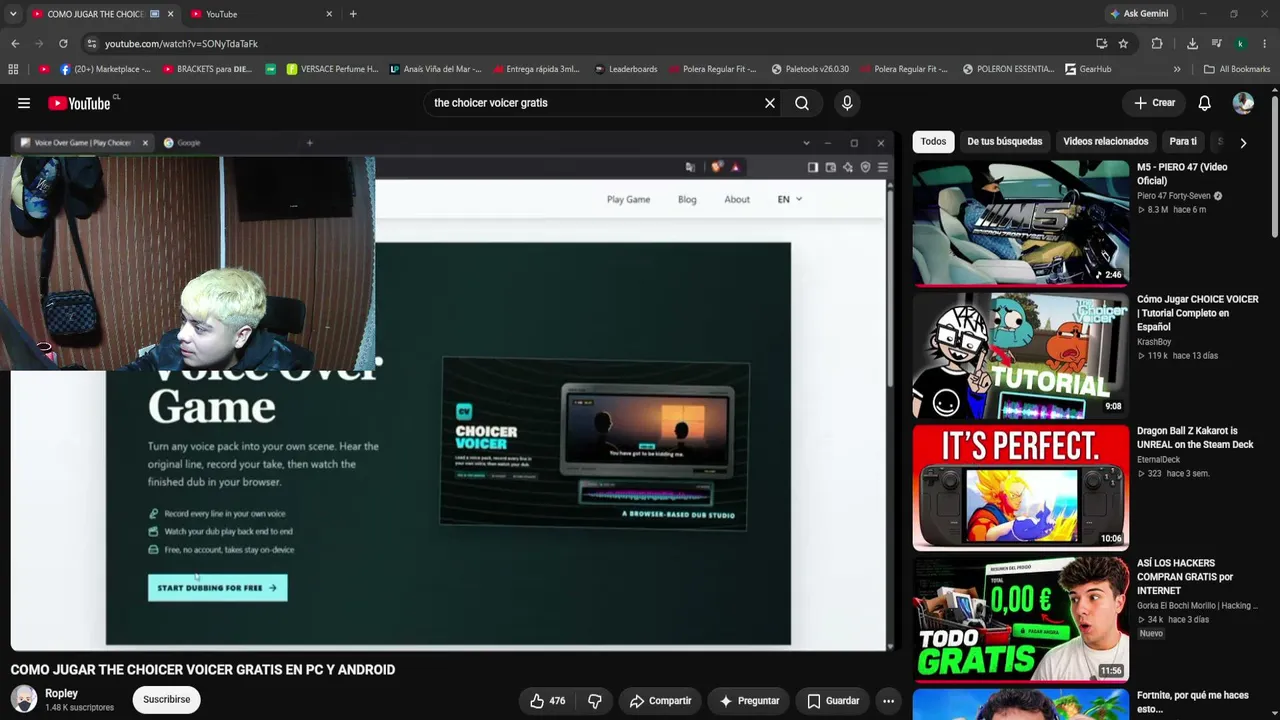Share the video via Compartir
The width and height of the screenshot is (1280, 720).
click(x=660, y=701)
